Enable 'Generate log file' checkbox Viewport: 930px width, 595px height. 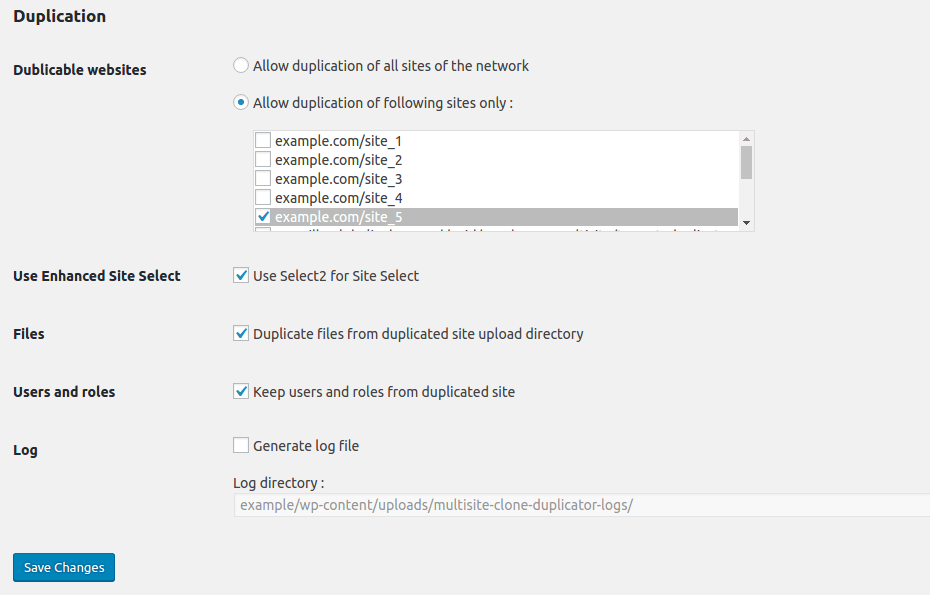(x=241, y=446)
